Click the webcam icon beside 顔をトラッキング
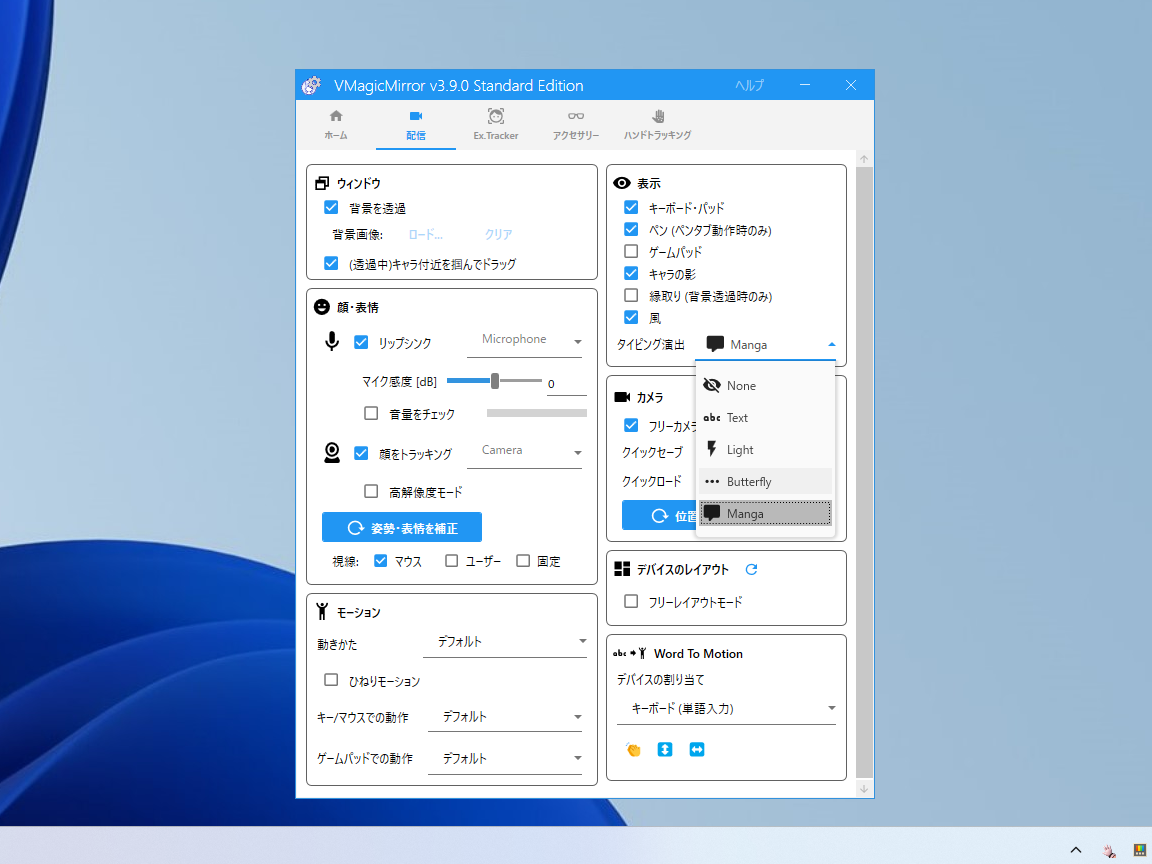The height and width of the screenshot is (864, 1152). pyautogui.click(x=330, y=451)
